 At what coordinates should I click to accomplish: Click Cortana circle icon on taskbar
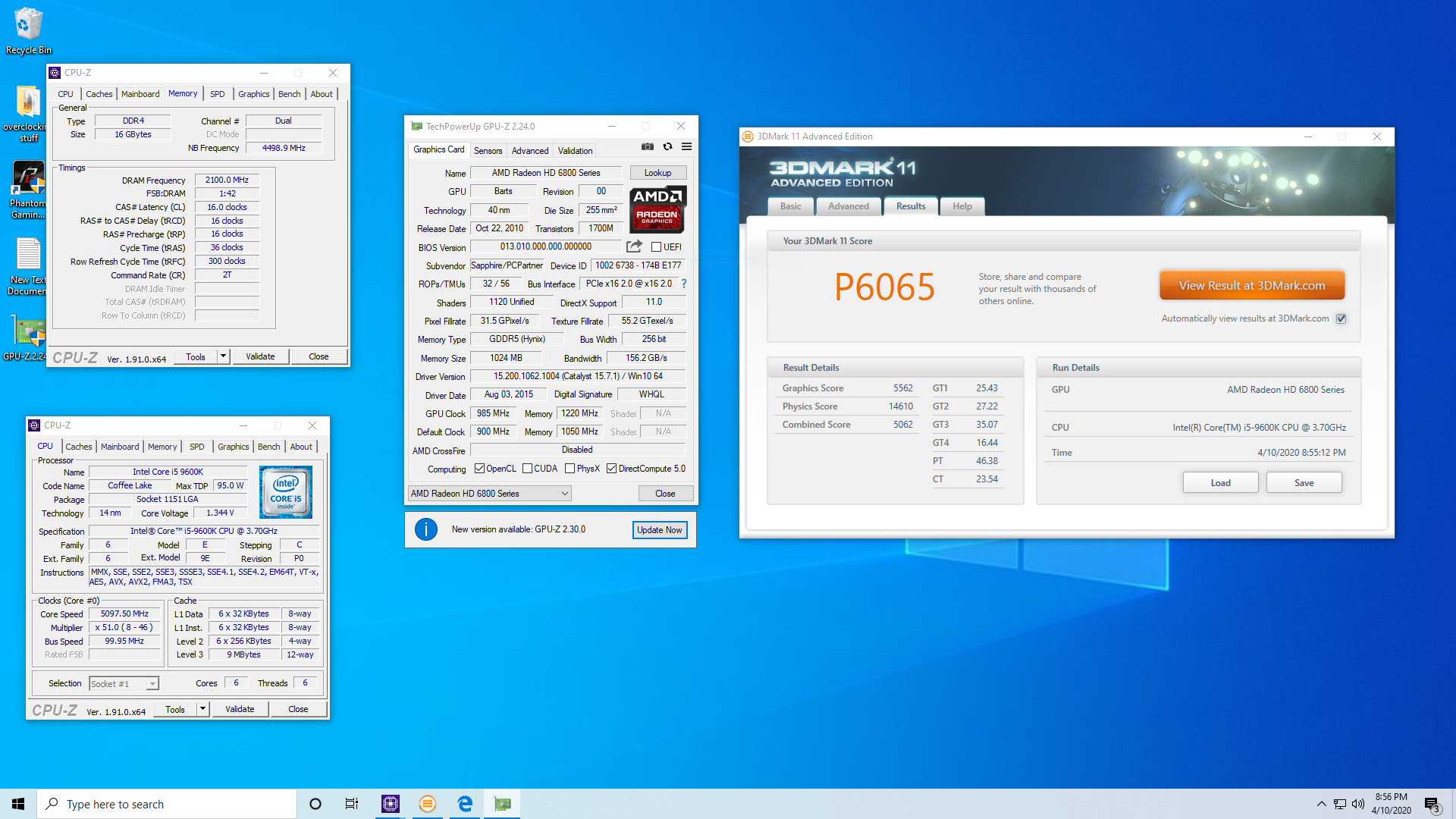coord(315,804)
